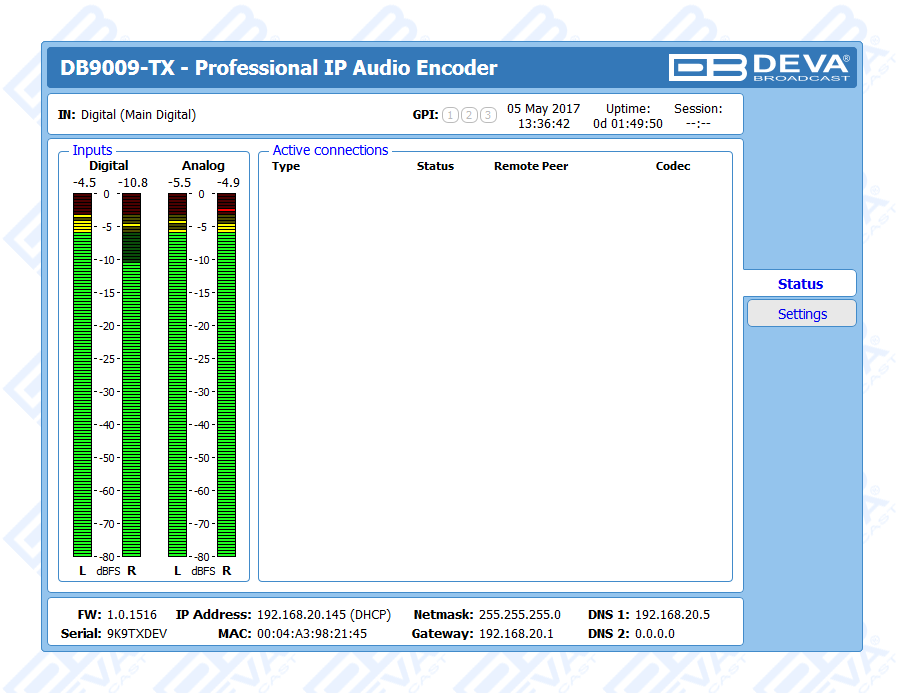Image resolution: width=904 pixels, height=693 pixels.
Task: Click the IP address 192.168.20.145 value
Action: tap(323, 615)
